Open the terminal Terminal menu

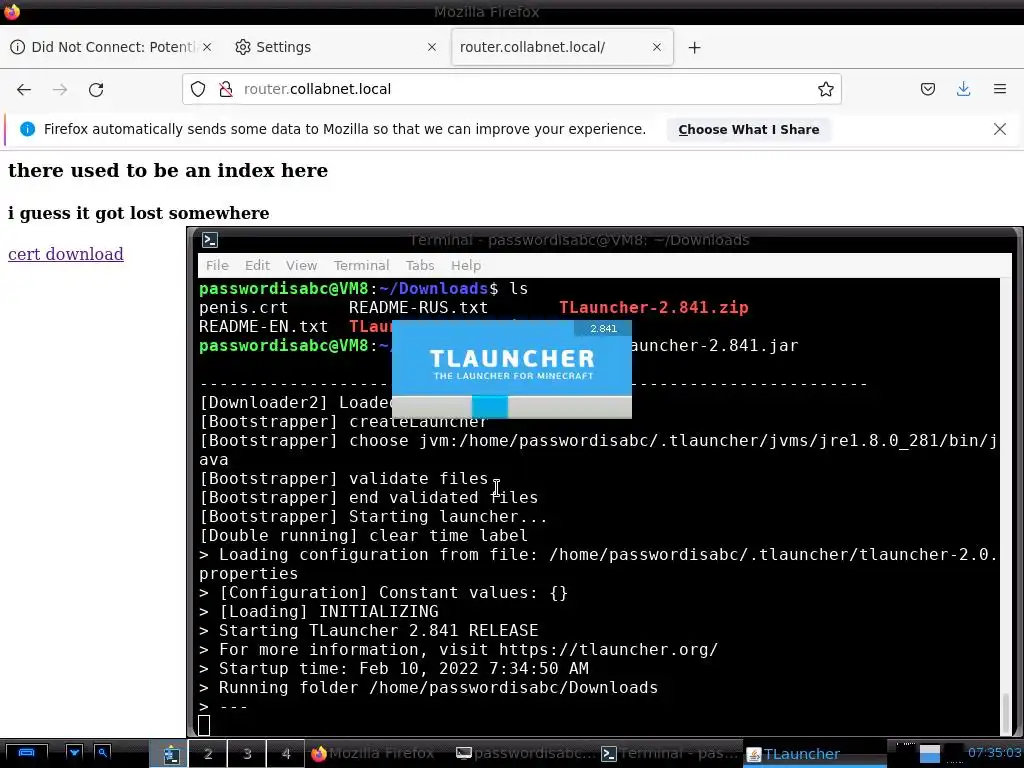[x=361, y=265]
